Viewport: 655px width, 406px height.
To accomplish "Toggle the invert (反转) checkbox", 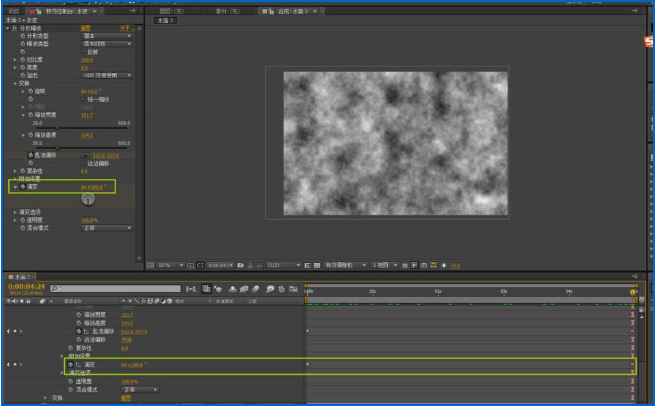I will click(x=84, y=52).
